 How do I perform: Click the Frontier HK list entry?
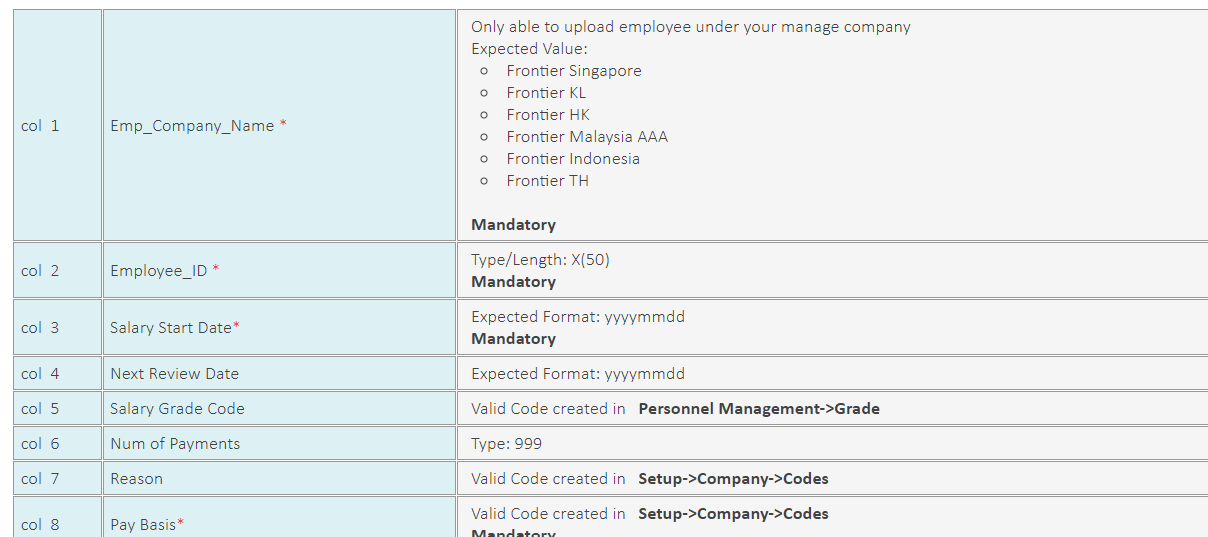pyautogui.click(x=548, y=115)
